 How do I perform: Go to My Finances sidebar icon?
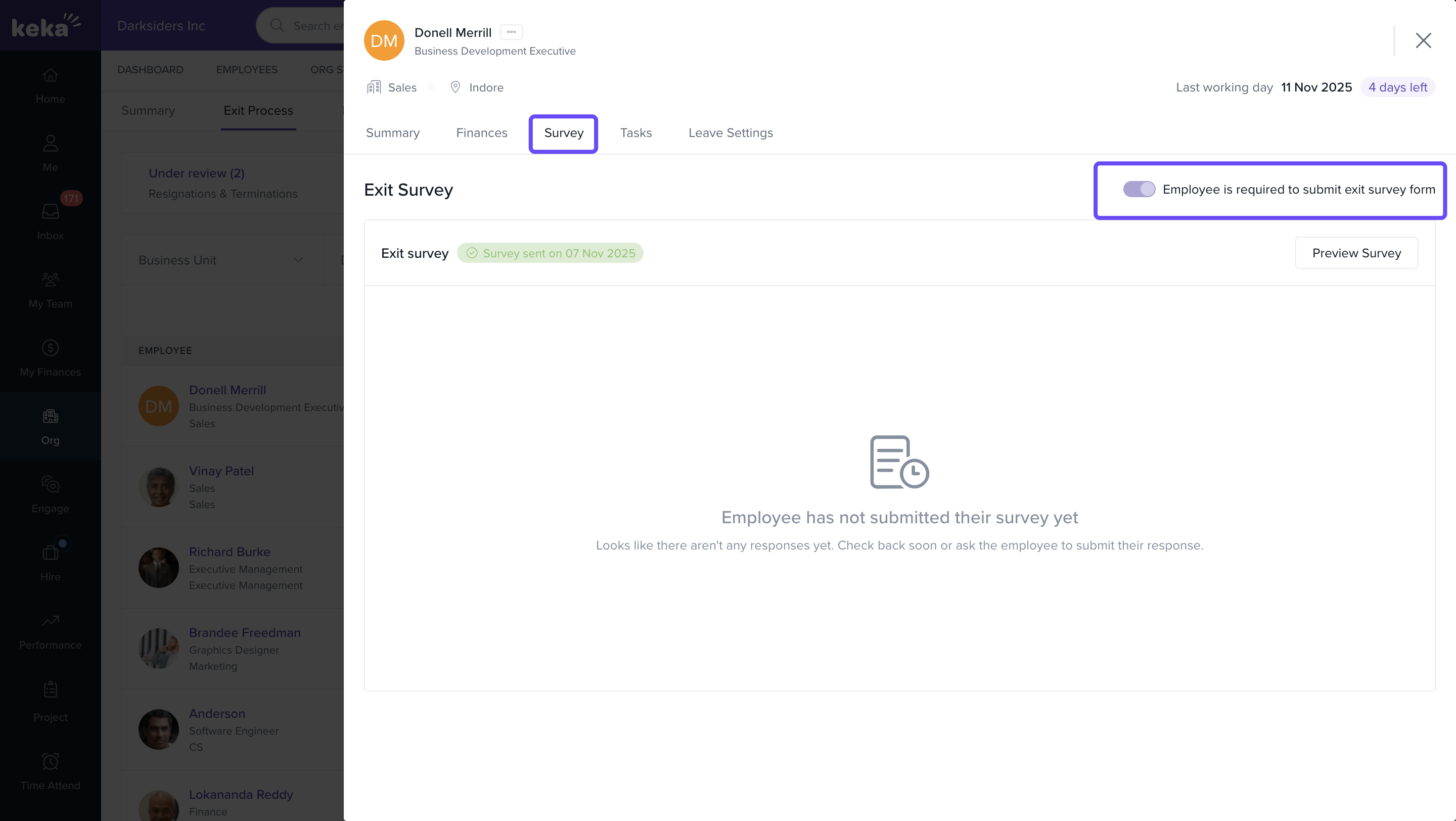point(51,348)
